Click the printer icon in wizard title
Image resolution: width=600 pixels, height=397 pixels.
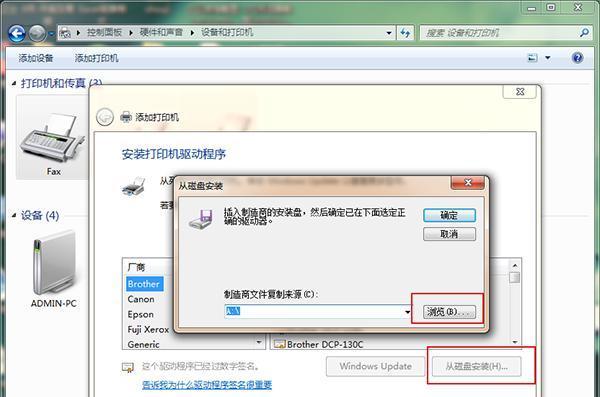126,117
